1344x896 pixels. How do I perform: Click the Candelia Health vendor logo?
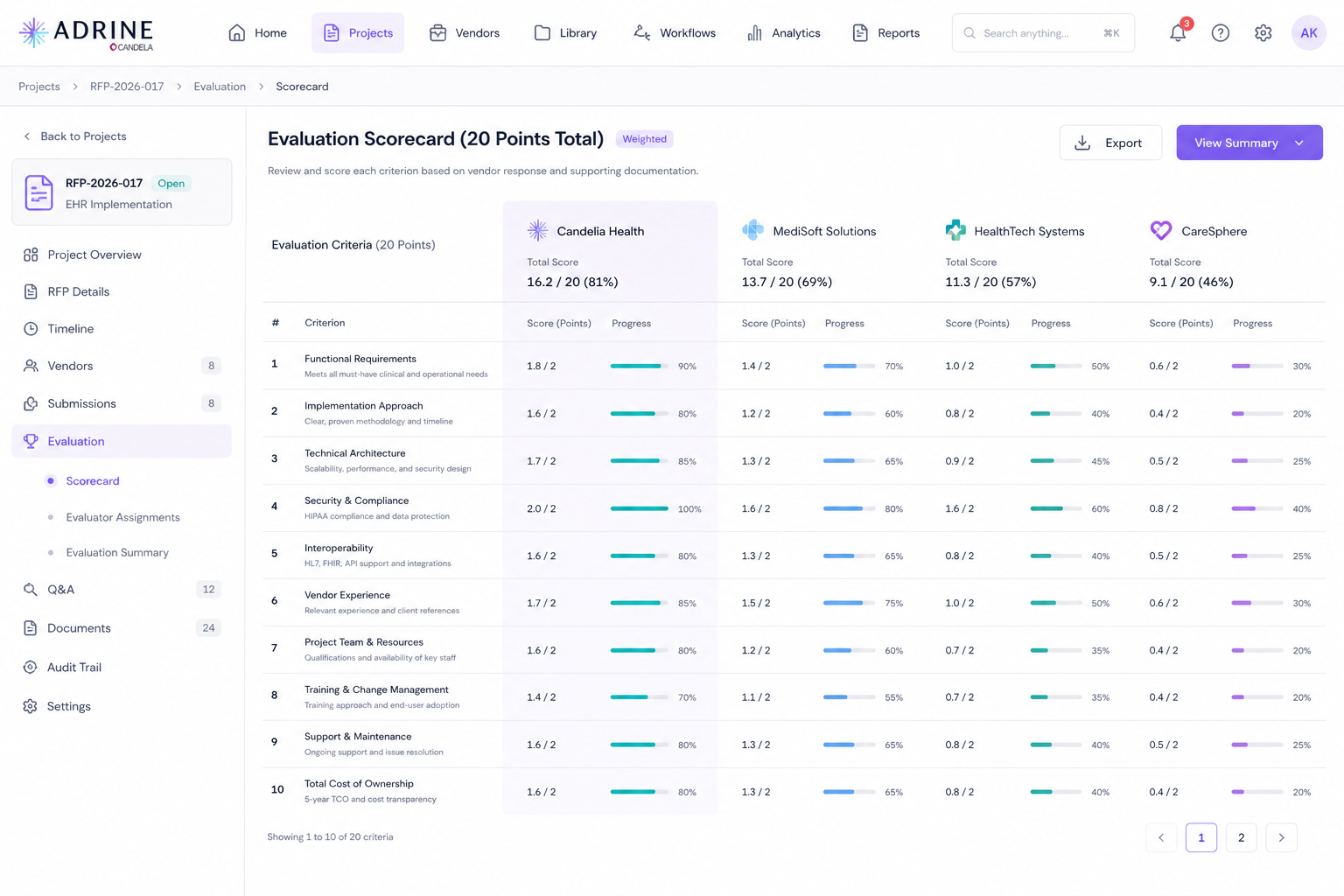[x=537, y=230]
